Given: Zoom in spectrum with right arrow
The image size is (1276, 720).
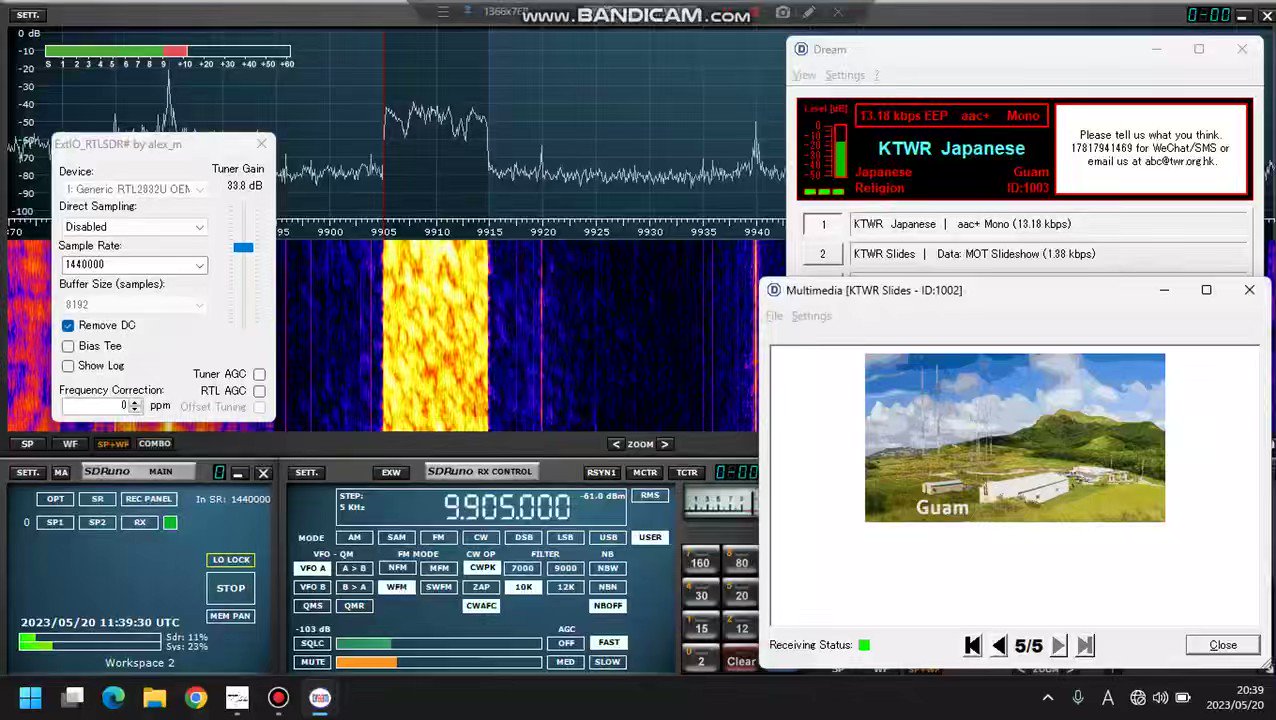Looking at the screenshot, I should (x=664, y=444).
